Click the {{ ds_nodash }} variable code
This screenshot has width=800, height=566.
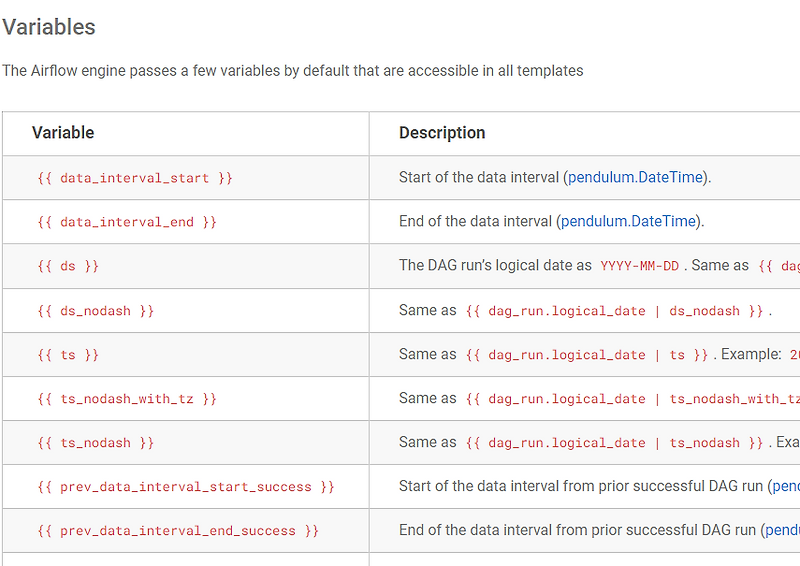pyautogui.click(x=96, y=311)
